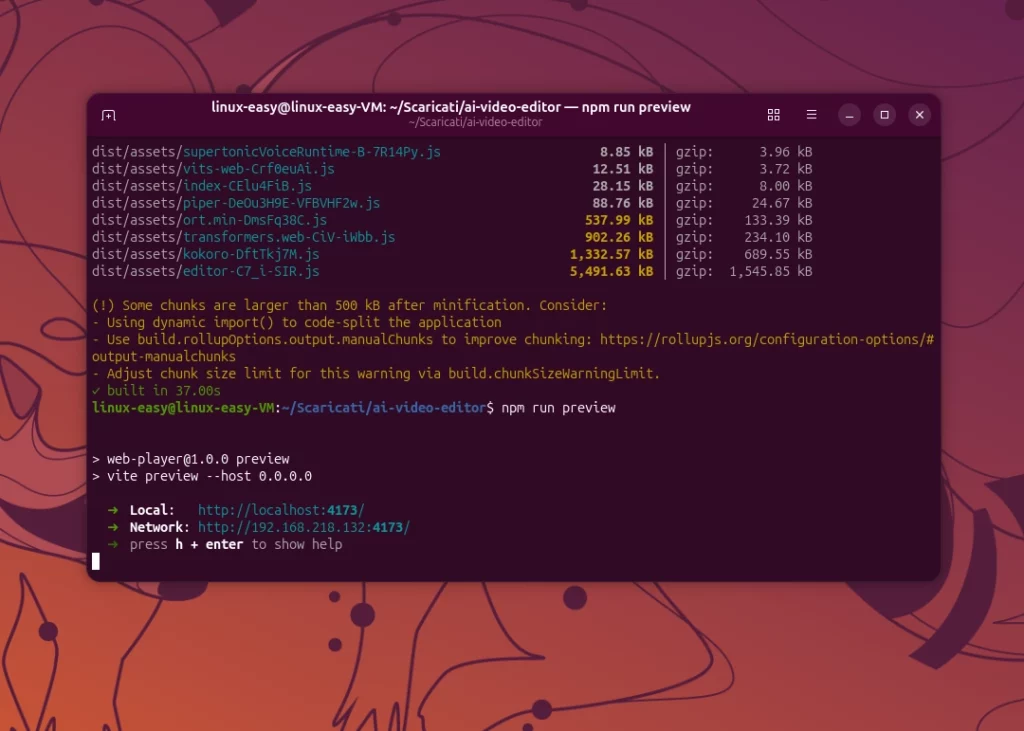Click the vits-web-Crf0euAi.js file path

(213, 169)
